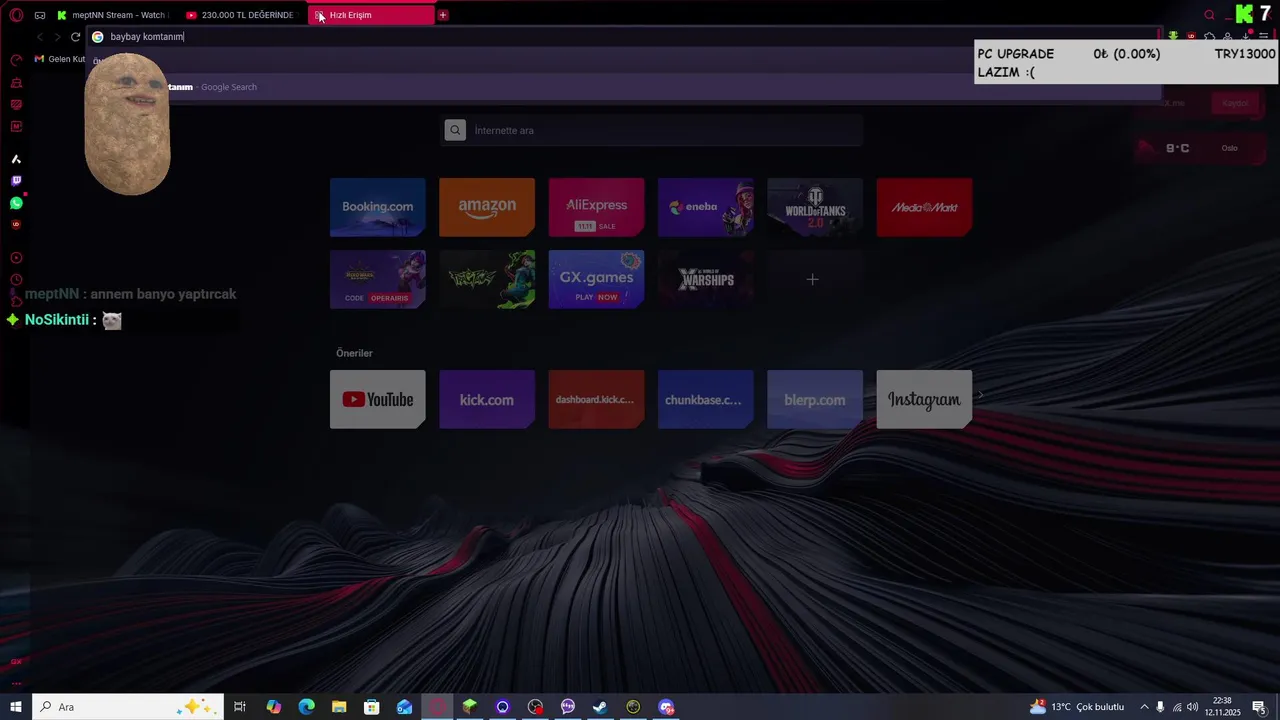Click the search magnifier beside Internette ara
Viewport: 1280px width, 720px height.
coord(455,130)
